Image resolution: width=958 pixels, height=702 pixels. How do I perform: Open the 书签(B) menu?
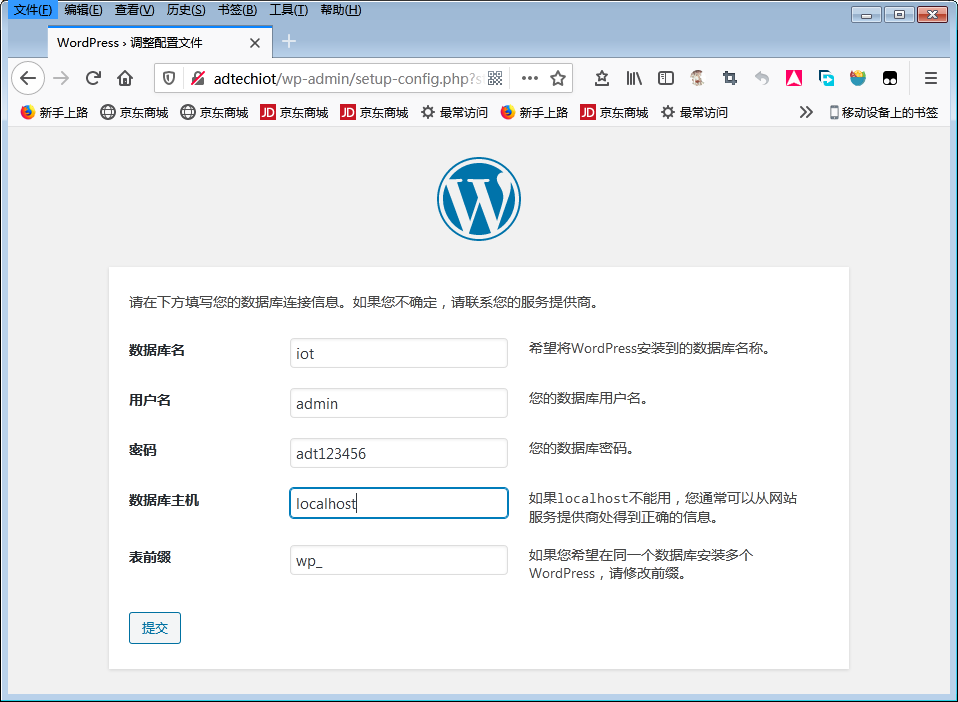coord(237,10)
